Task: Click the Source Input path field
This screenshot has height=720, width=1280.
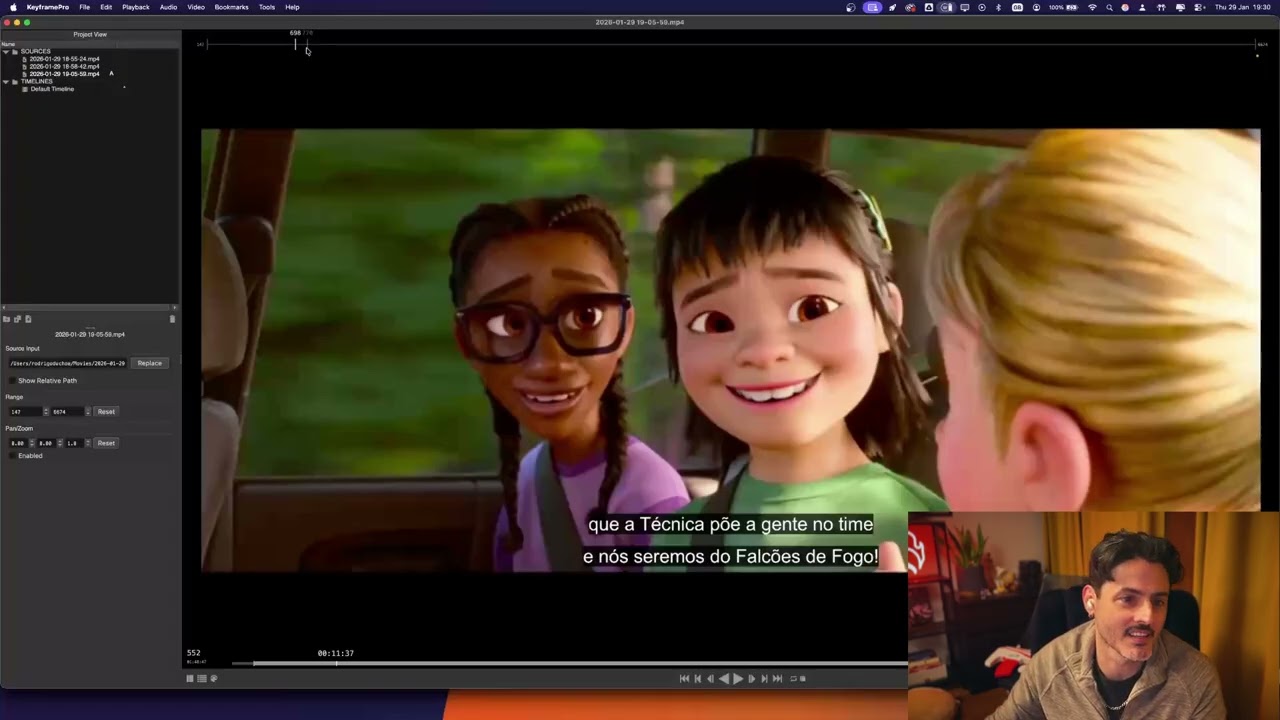Action: pos(68,363)
